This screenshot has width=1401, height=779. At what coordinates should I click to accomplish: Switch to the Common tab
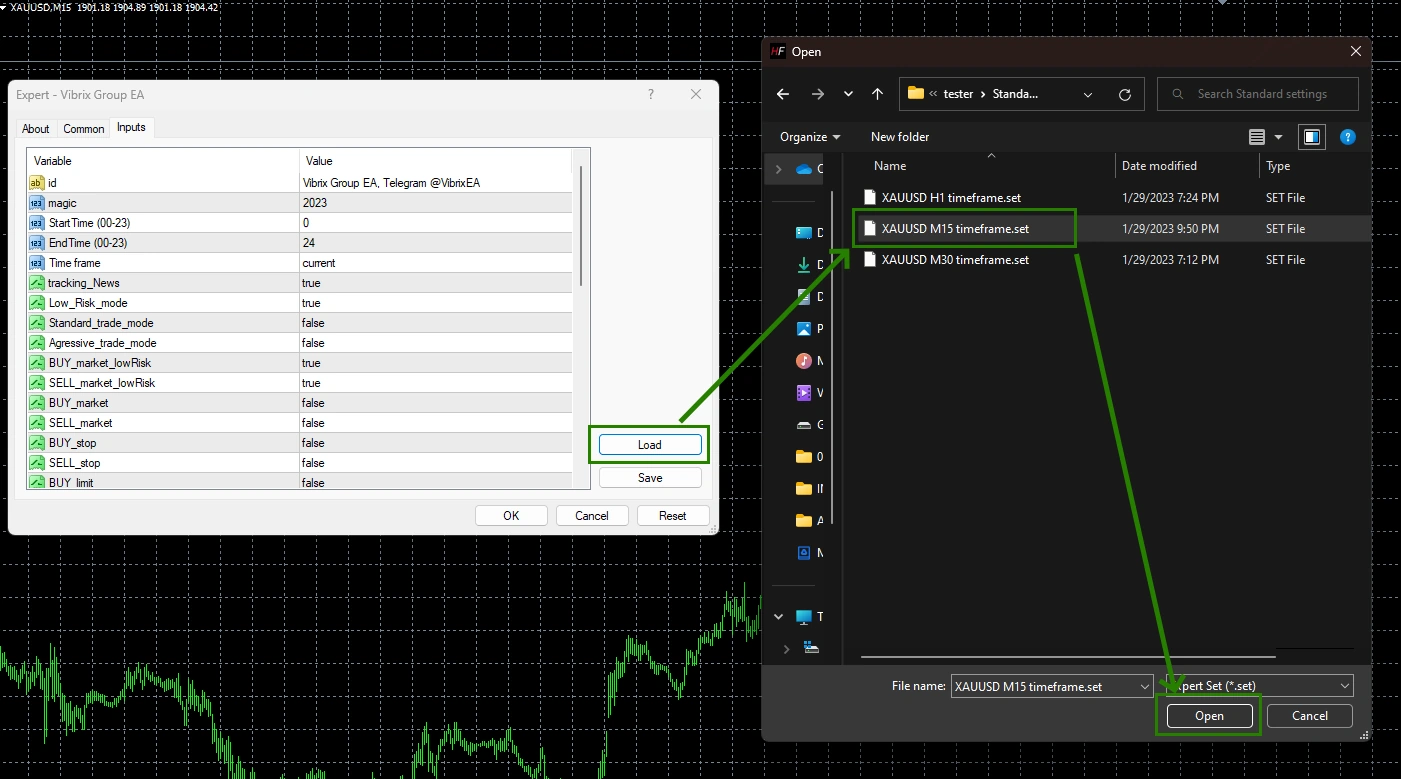(84, 129)
